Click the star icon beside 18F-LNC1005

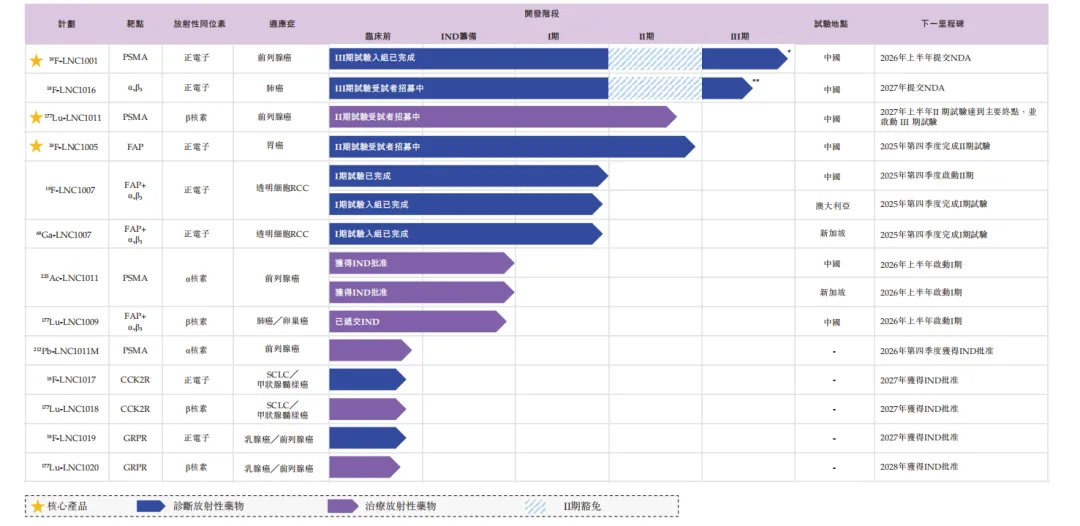[36, 147]
